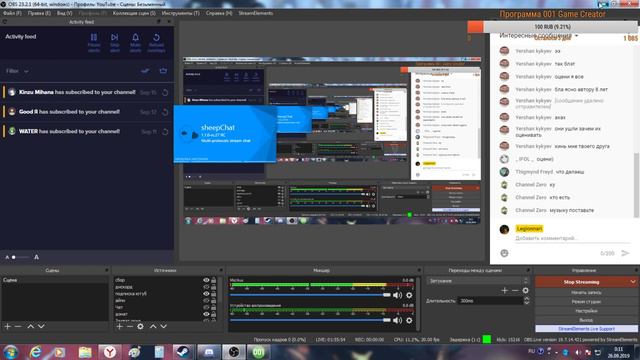Expand the Filter dropdown in Activity feed
This screenshot has height=360, width=640.
tap(17, 71)
